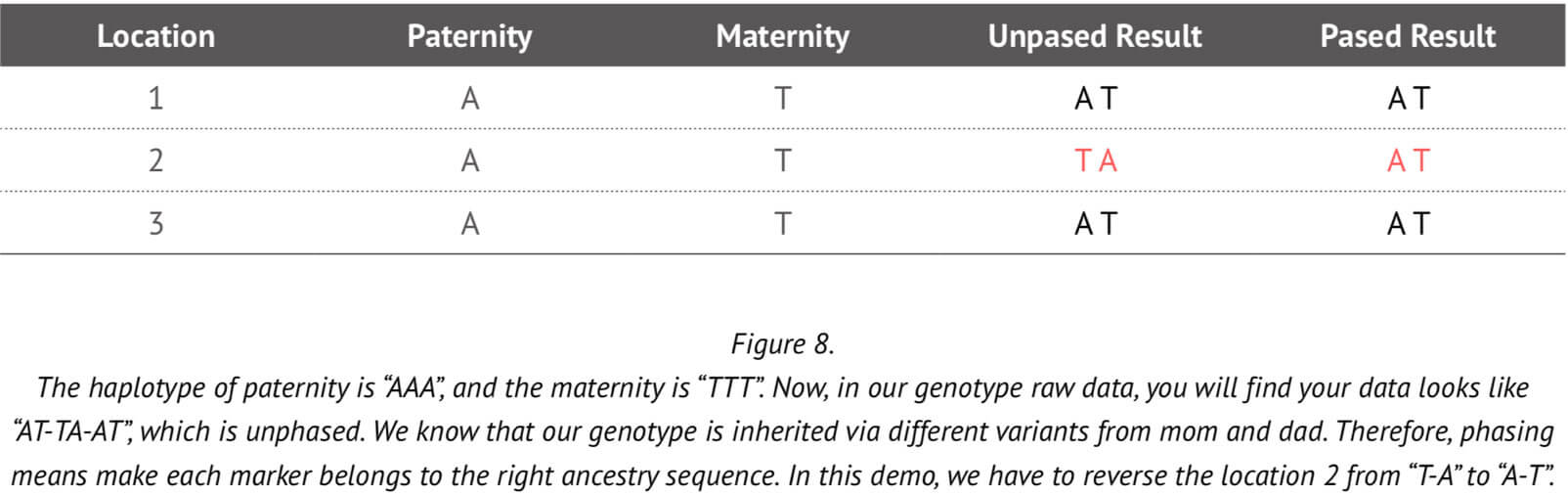This screenshot has width=1568, height=497.
Task: Click Maternity T in row 2
Action: click(x=783, y=160)
